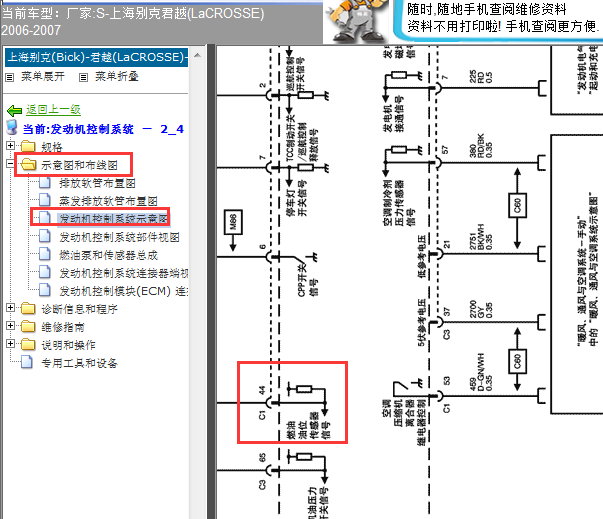Viewport: 603px width, 519px height.
Task: Click the 菜单折叠 collapse-all button
Action: click(x=117, y=77)
